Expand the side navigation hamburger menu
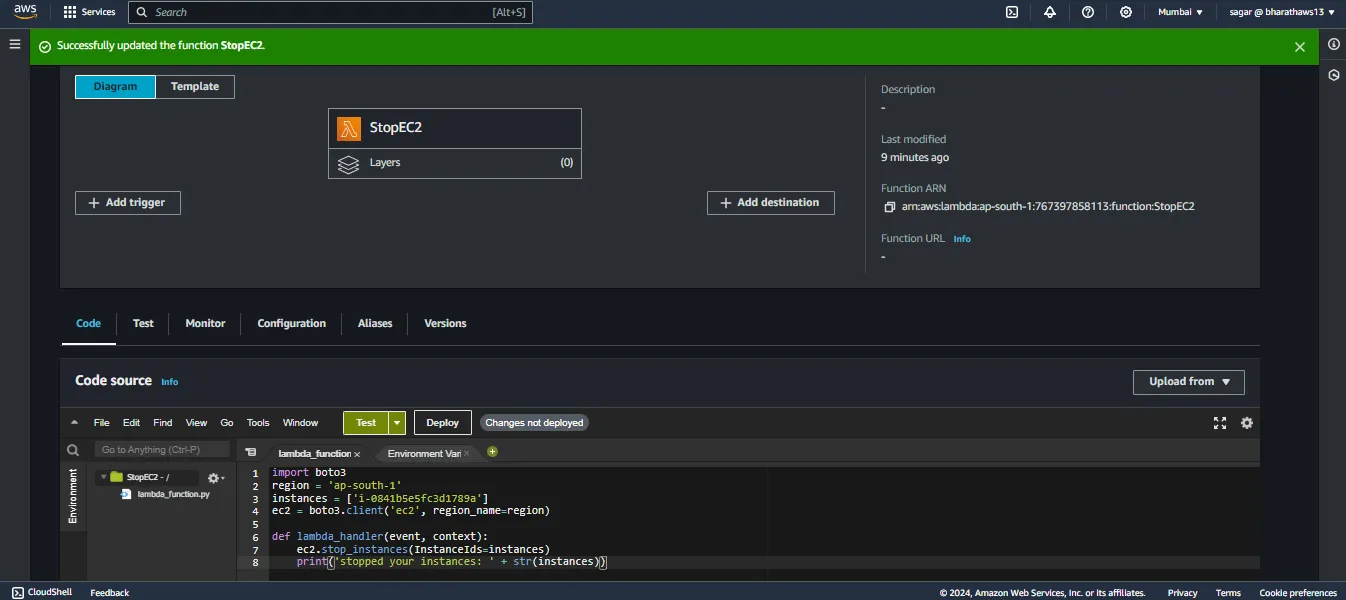Screen dimensions: 1346x600 coord(15,44)
